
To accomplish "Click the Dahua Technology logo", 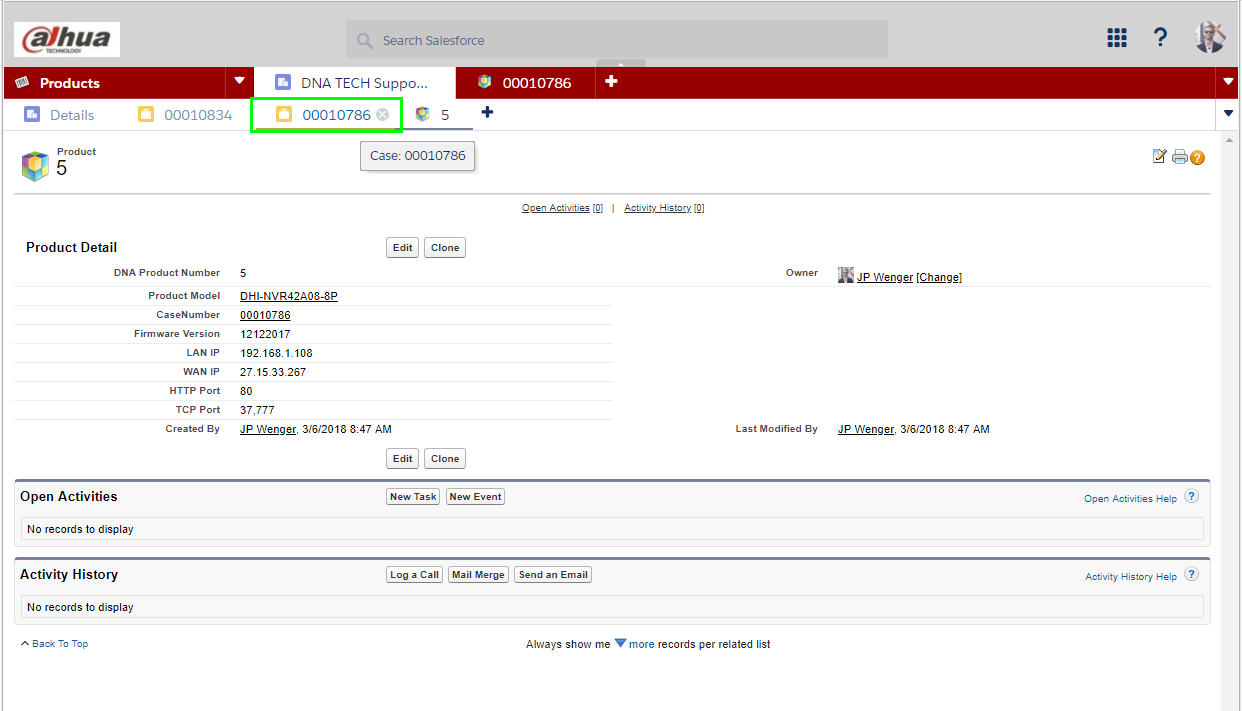I will tap(67, 40).
